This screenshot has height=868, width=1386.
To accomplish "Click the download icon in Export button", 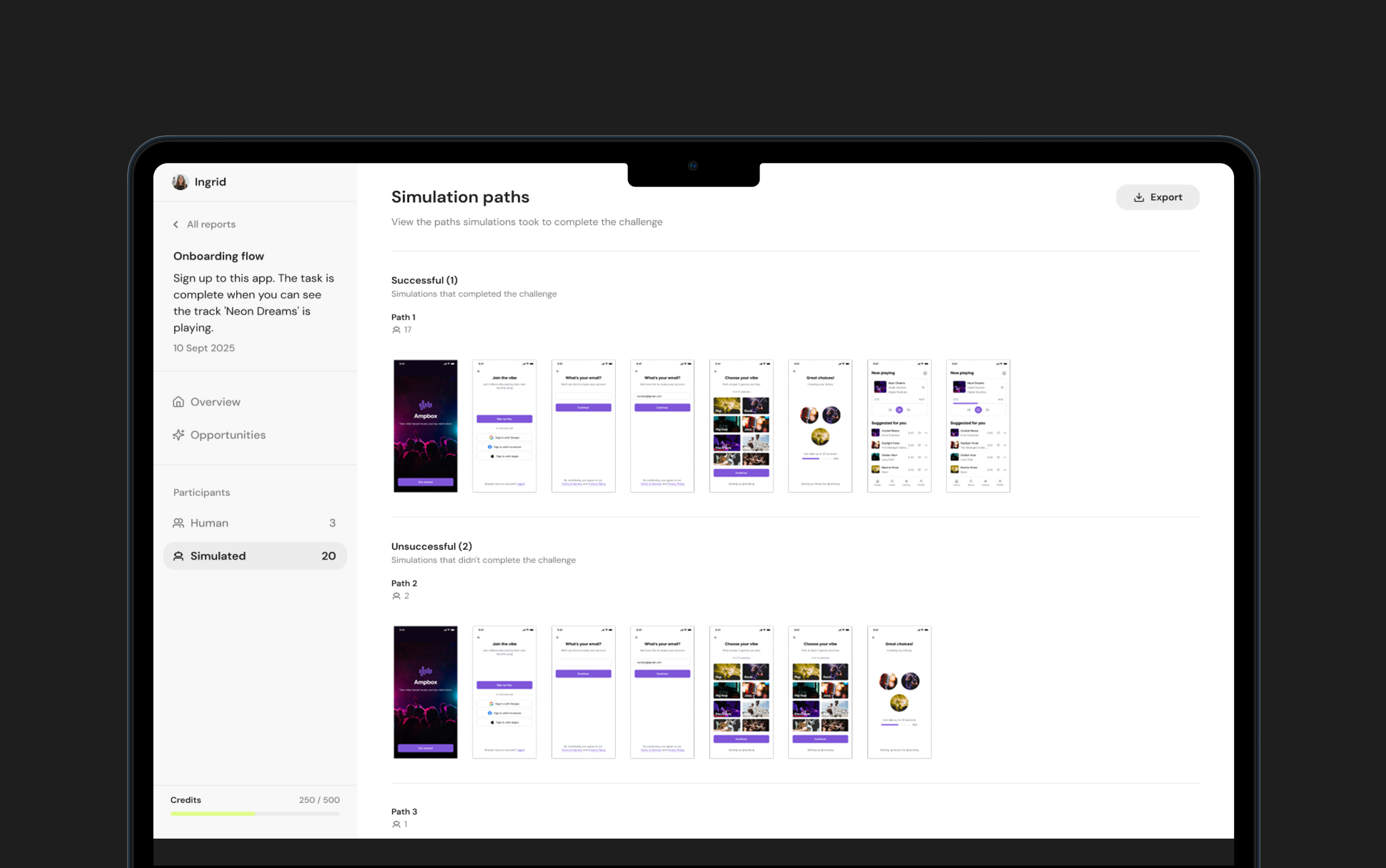I will (x=1139, y=197).
